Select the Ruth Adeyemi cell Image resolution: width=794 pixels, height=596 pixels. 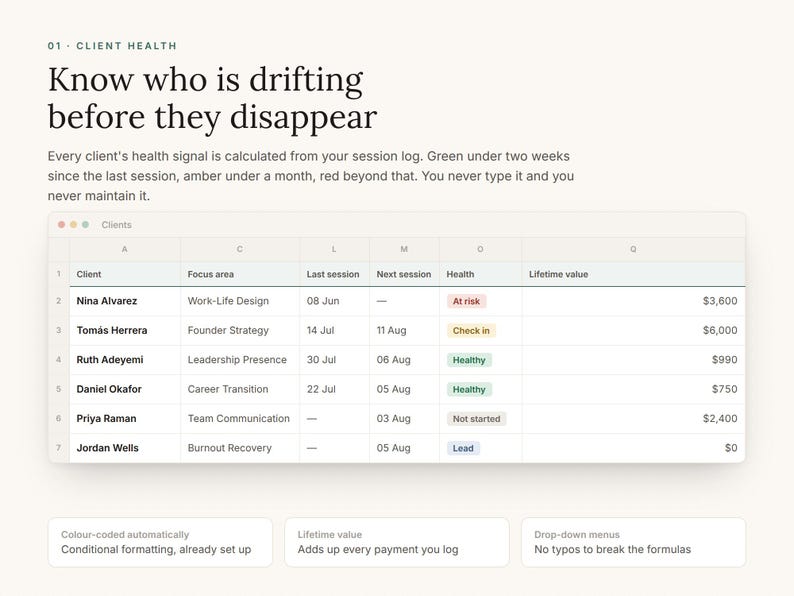[x=125, y=360]
